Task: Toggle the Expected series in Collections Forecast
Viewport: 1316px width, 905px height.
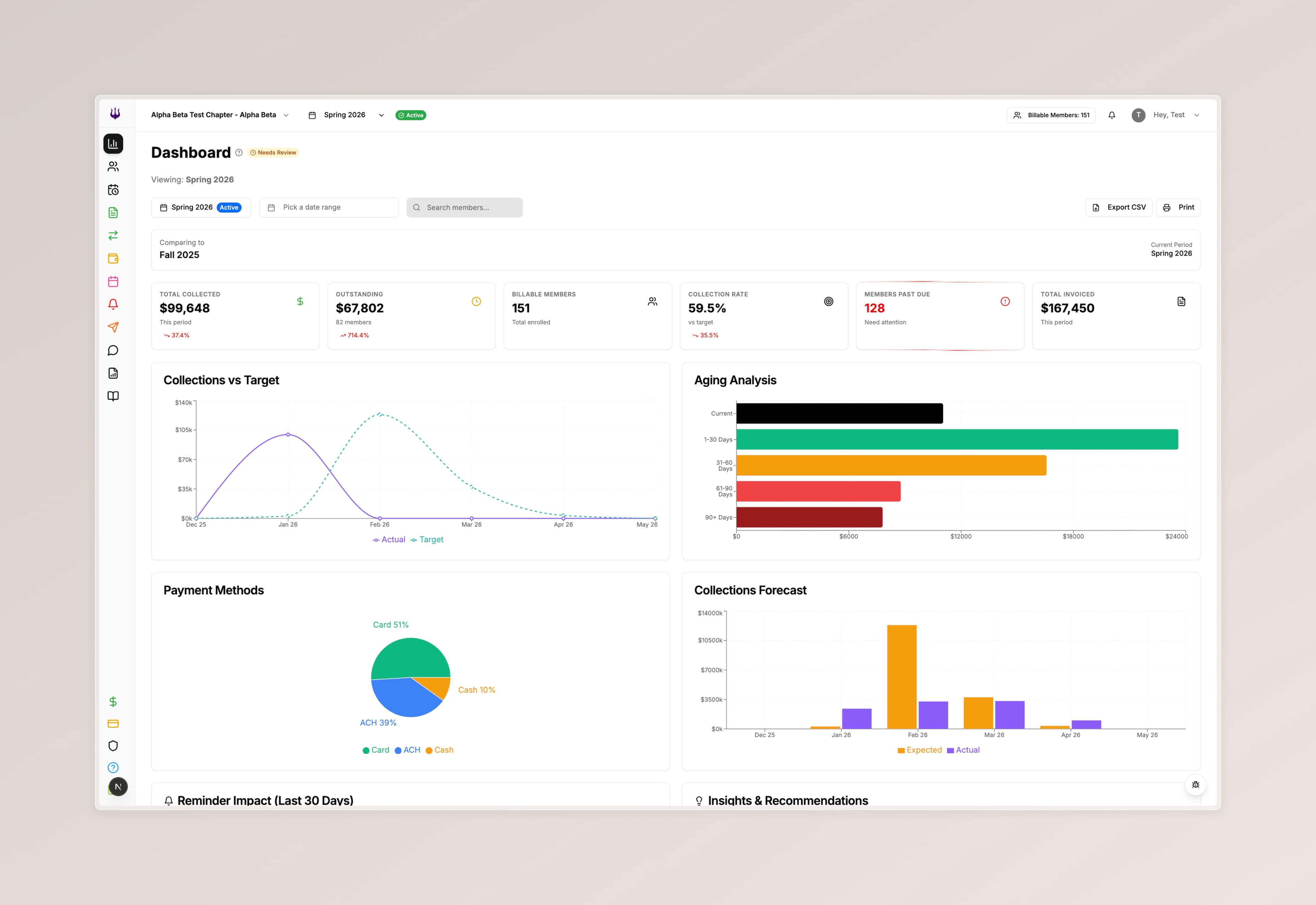Action: [919, 749]
